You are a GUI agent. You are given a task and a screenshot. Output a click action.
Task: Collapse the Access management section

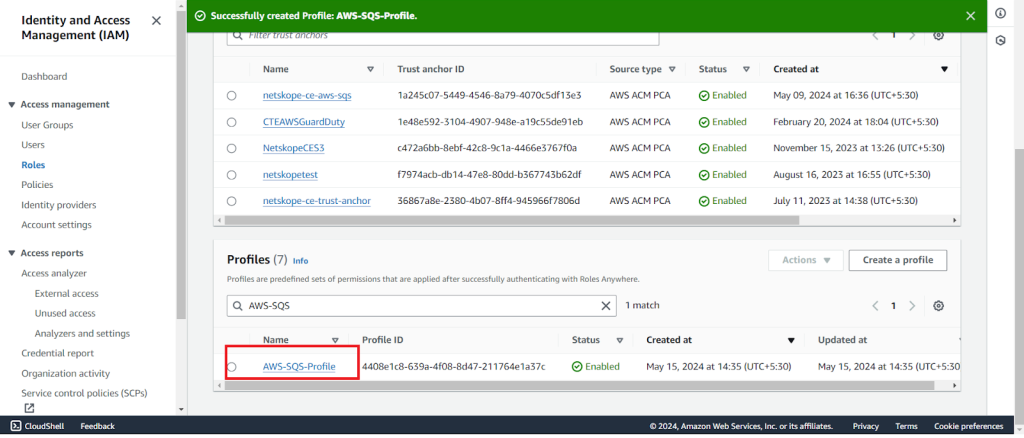point(12,104)
